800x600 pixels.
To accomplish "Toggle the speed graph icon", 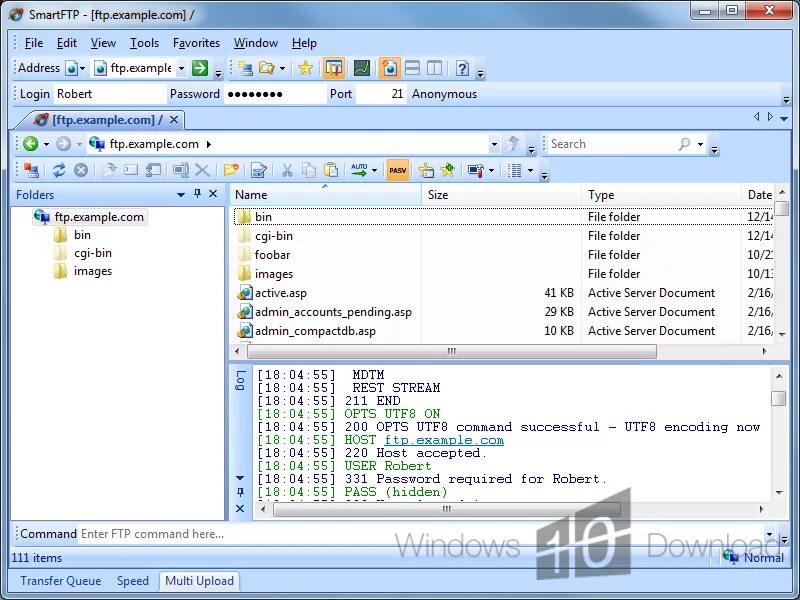I will [x=362, y=68].
